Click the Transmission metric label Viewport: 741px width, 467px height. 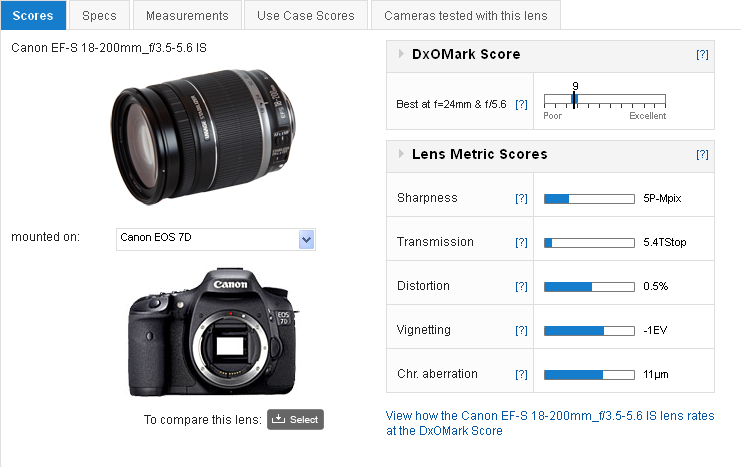click(x=435, y=242)
